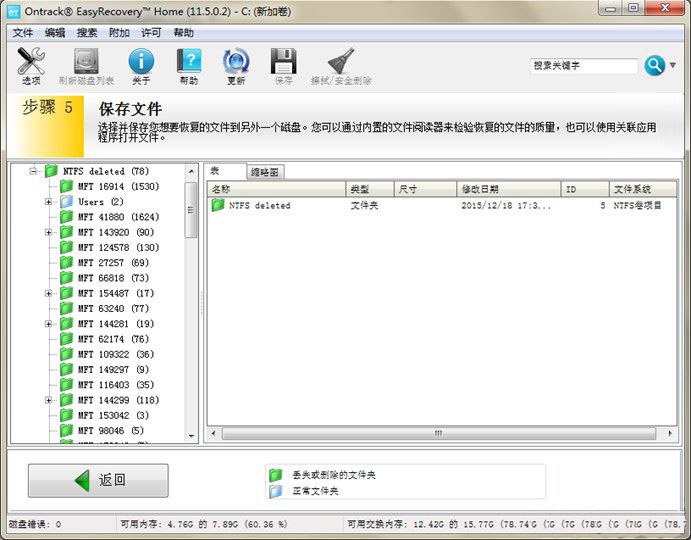Select the MFT 109322 (36) folder icon

[67, 354]
